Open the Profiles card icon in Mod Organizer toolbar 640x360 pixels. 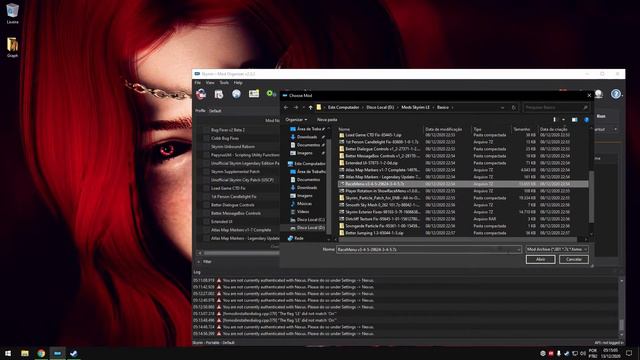click(254, 94)
